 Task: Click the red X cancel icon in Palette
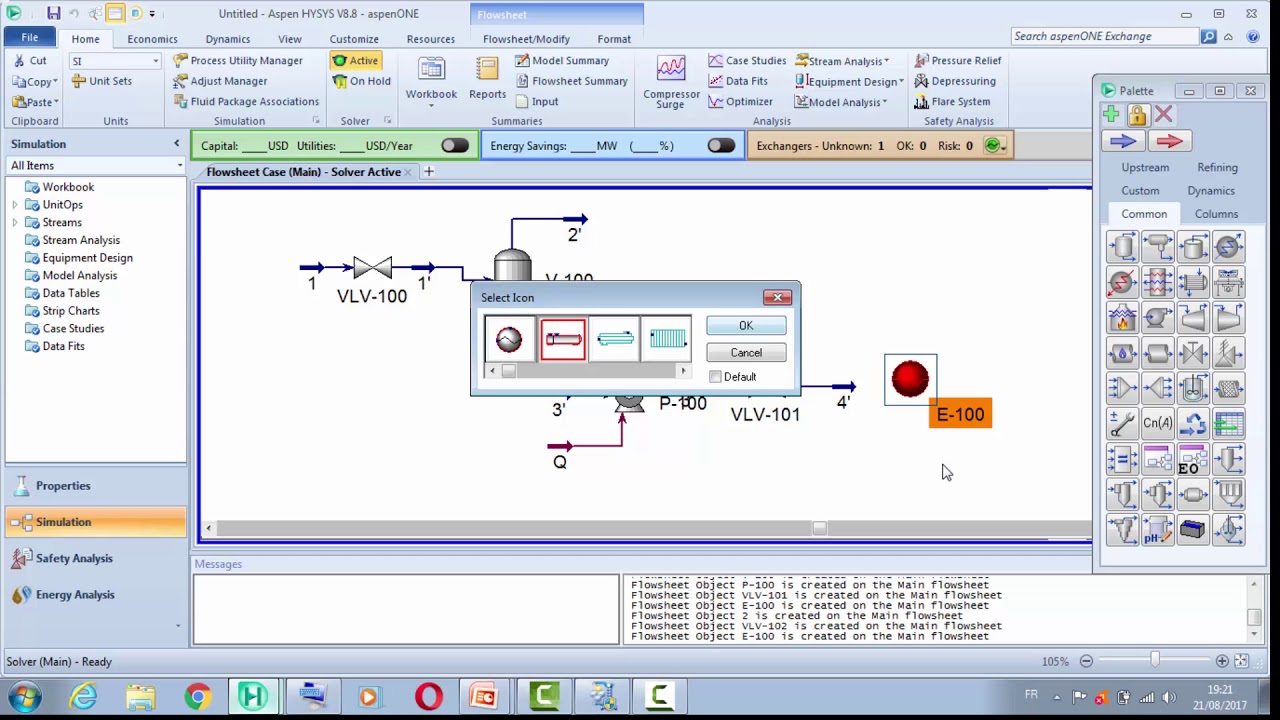pos(1163,114)
